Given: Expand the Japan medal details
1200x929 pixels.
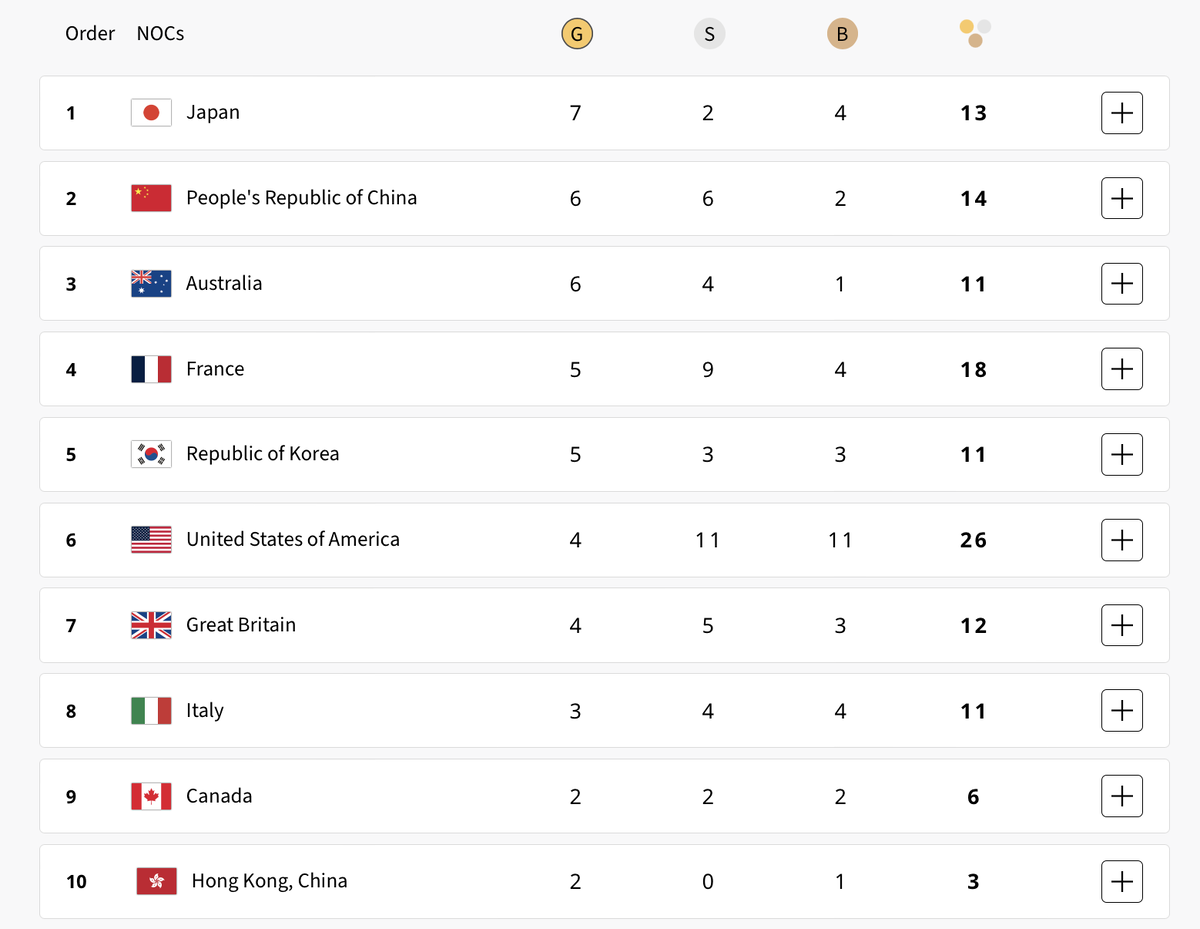Looking at the screenshot, I should [x=1121, y=113].
